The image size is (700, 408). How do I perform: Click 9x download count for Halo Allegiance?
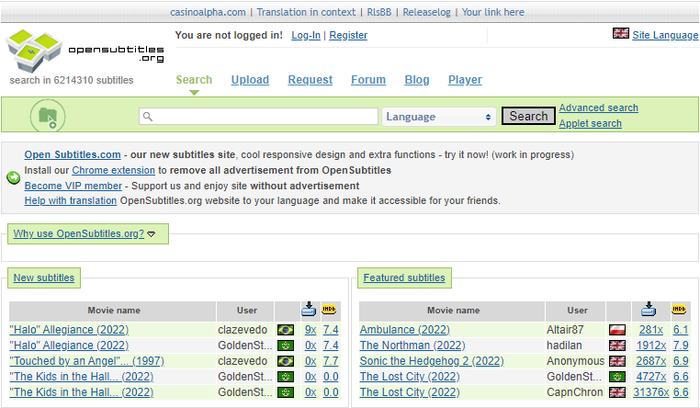point(310,330)
